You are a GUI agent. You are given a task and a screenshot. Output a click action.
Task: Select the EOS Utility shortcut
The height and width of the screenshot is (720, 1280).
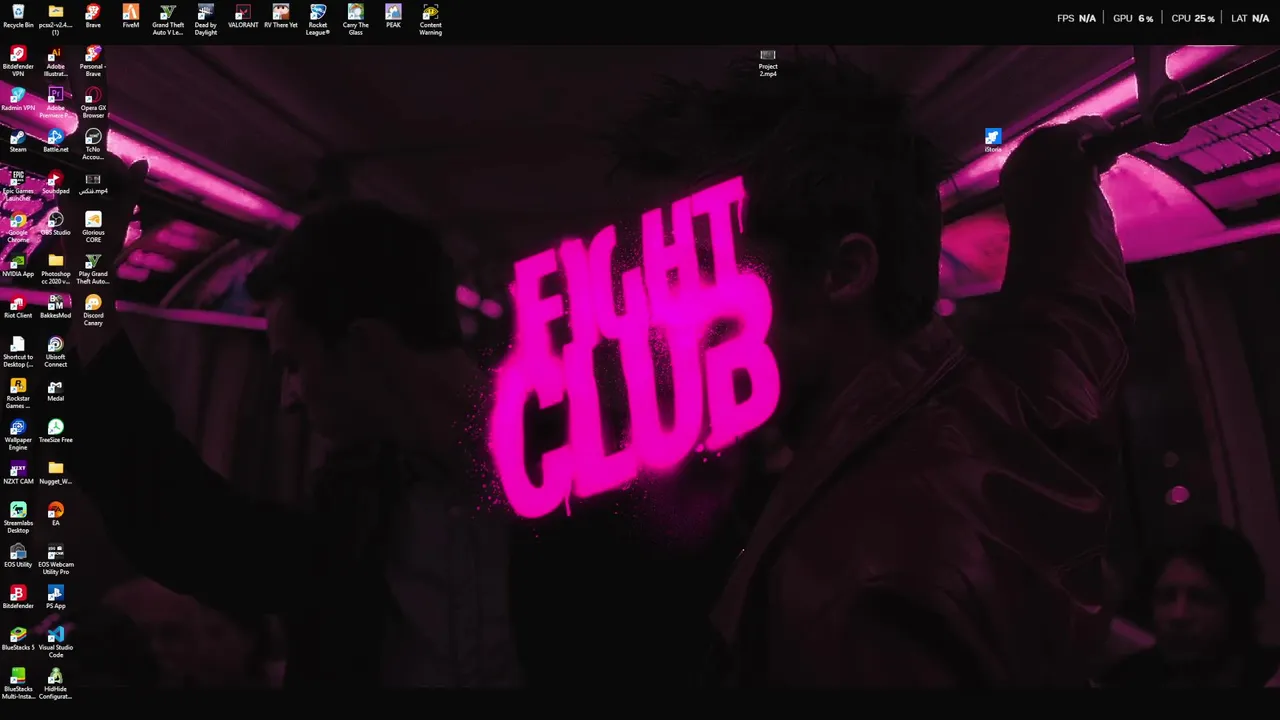coord(18,555)
